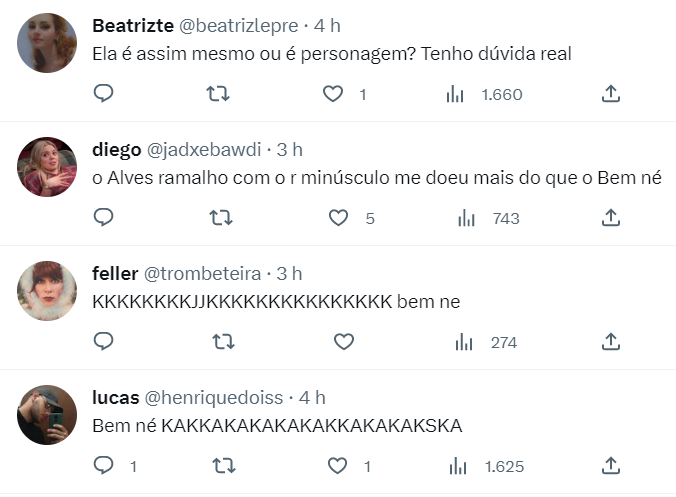Open lucas's avatar photo
This screenshot has height=497, width=676.
click(x=47, y=415)
